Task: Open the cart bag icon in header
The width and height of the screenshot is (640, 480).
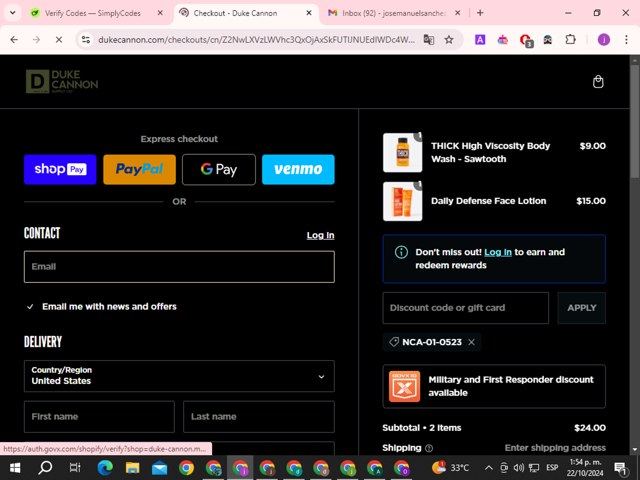Action: coord(598,82)
